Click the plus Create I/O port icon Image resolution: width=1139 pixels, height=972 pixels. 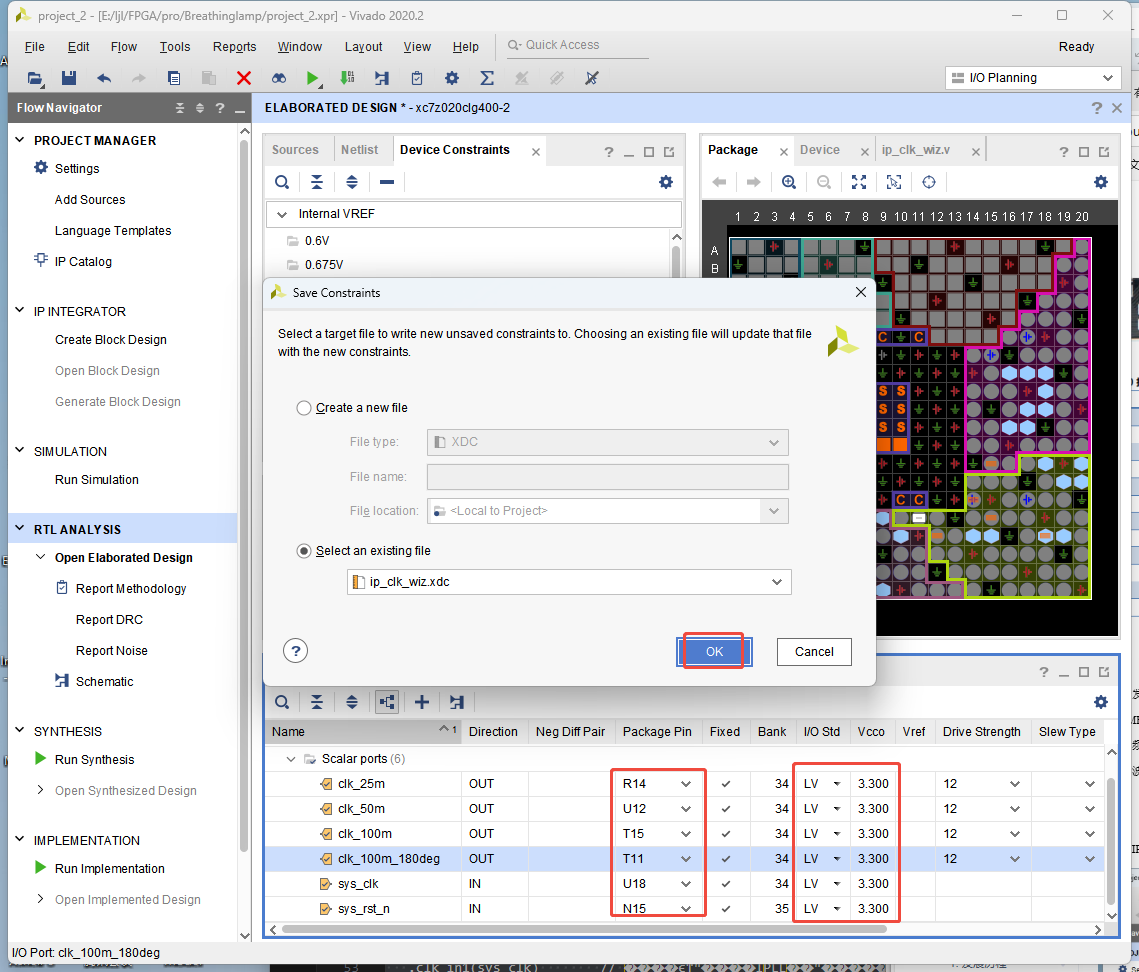pyautogui.click(x=421, y=702)
